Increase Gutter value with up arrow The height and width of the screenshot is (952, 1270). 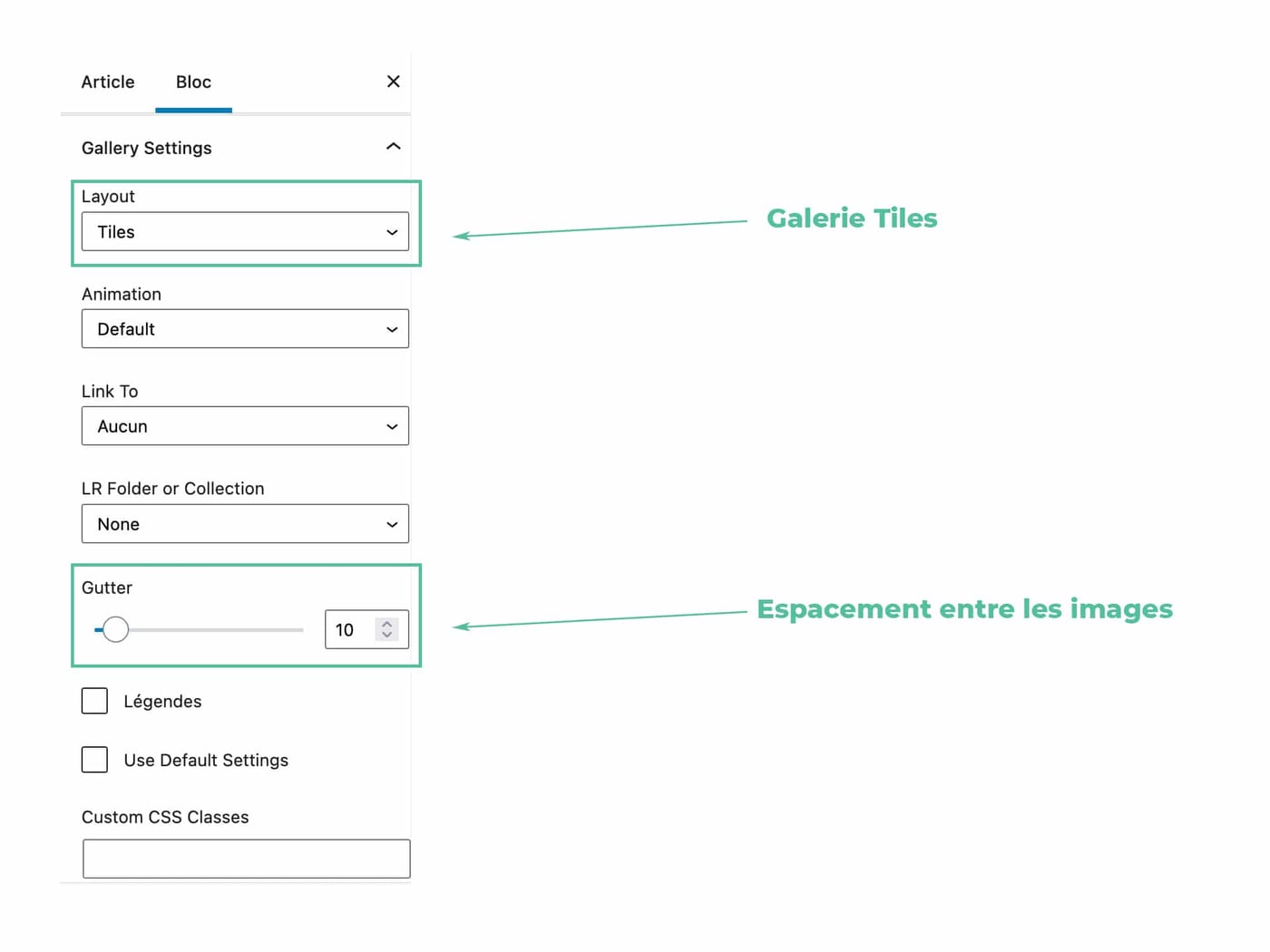(x=387, y=624)
